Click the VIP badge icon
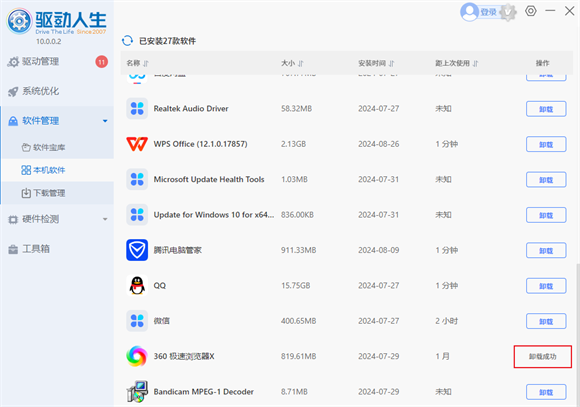580x407 pixels. pyautogui.click(x=508, y=12)
